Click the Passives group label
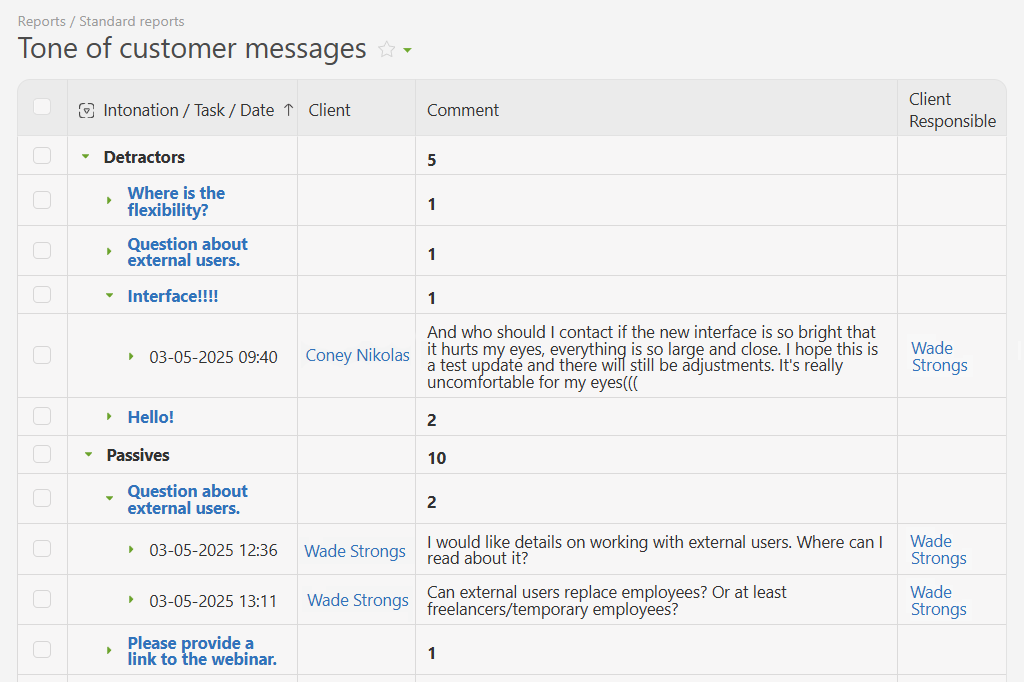 138,455
